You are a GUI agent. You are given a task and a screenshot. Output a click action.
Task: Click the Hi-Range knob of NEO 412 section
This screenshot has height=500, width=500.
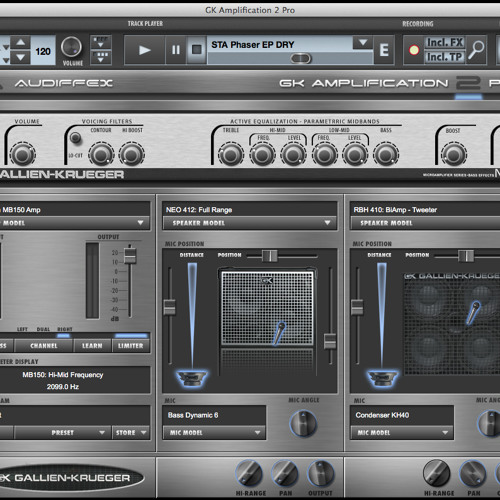[249, 474]
